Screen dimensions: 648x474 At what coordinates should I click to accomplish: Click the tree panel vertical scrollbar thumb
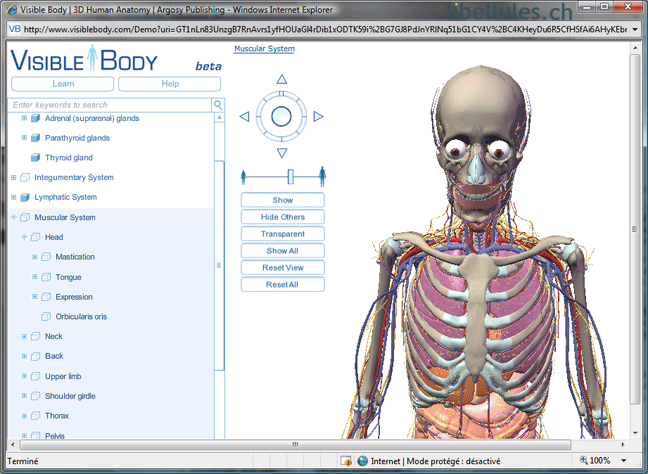(219, 265)
